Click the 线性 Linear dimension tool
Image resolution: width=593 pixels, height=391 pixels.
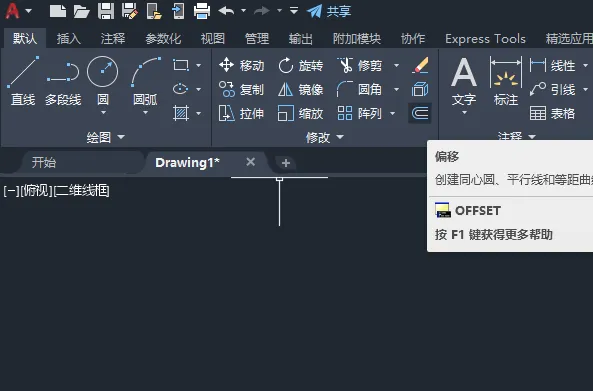(553, 65)
